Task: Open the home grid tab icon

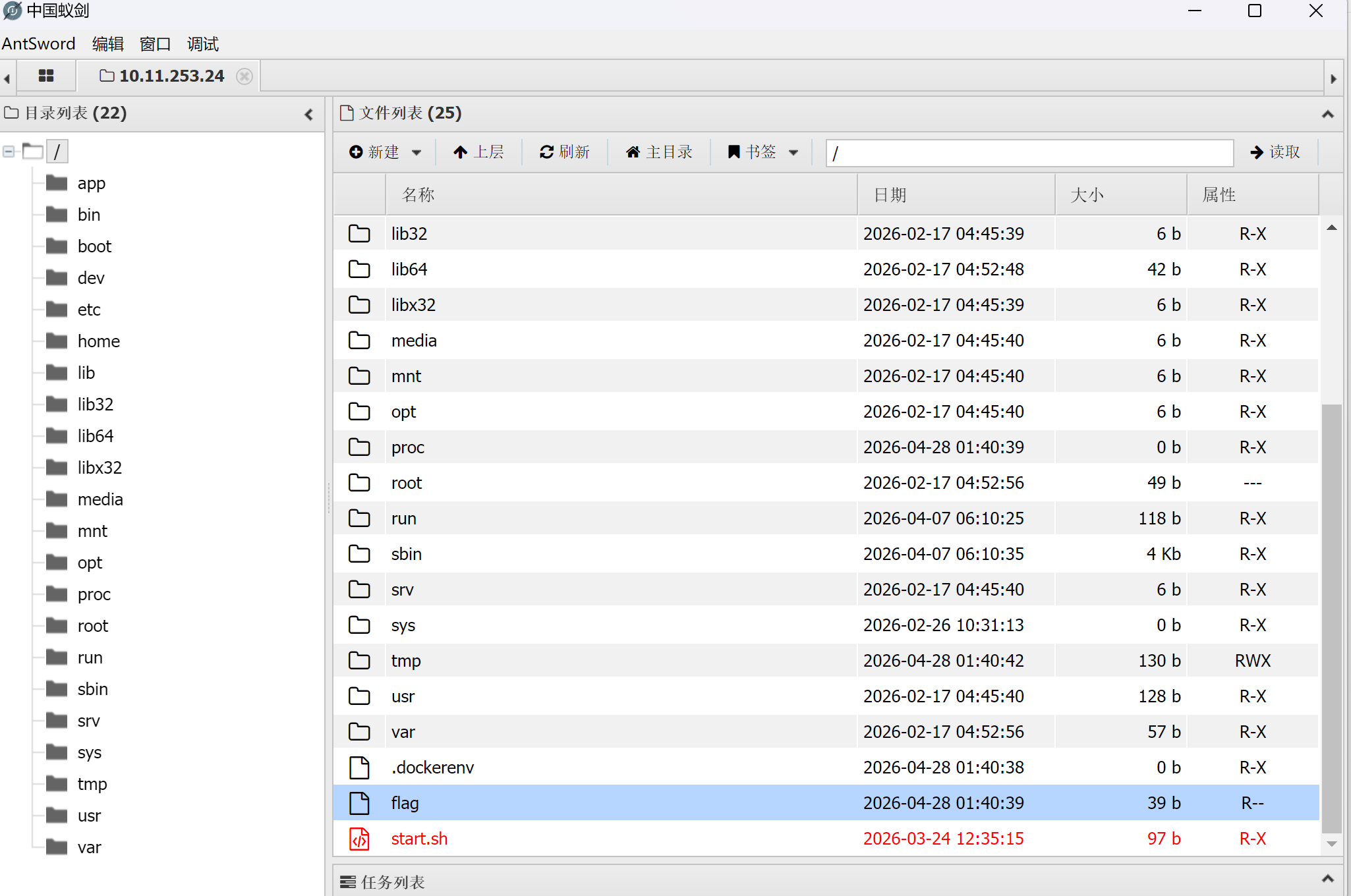Action: (x=46, y=76)
